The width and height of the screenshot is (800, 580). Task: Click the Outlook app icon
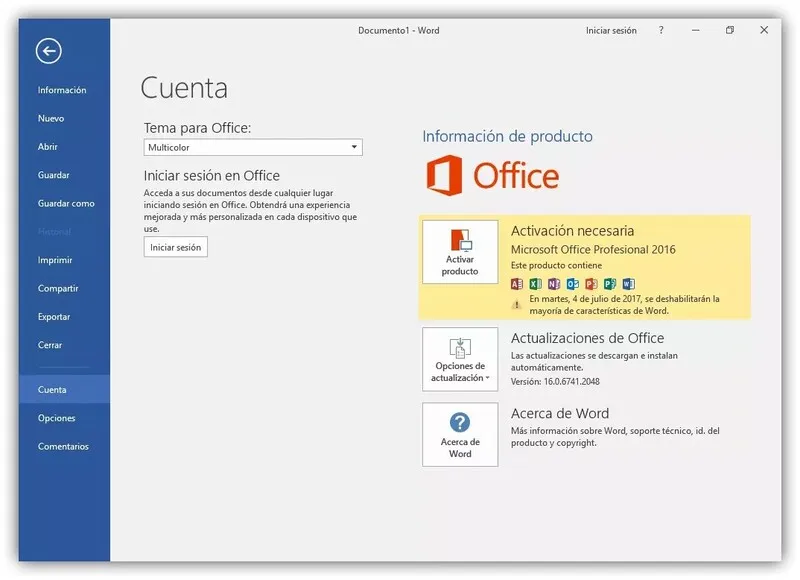(572, 284)
